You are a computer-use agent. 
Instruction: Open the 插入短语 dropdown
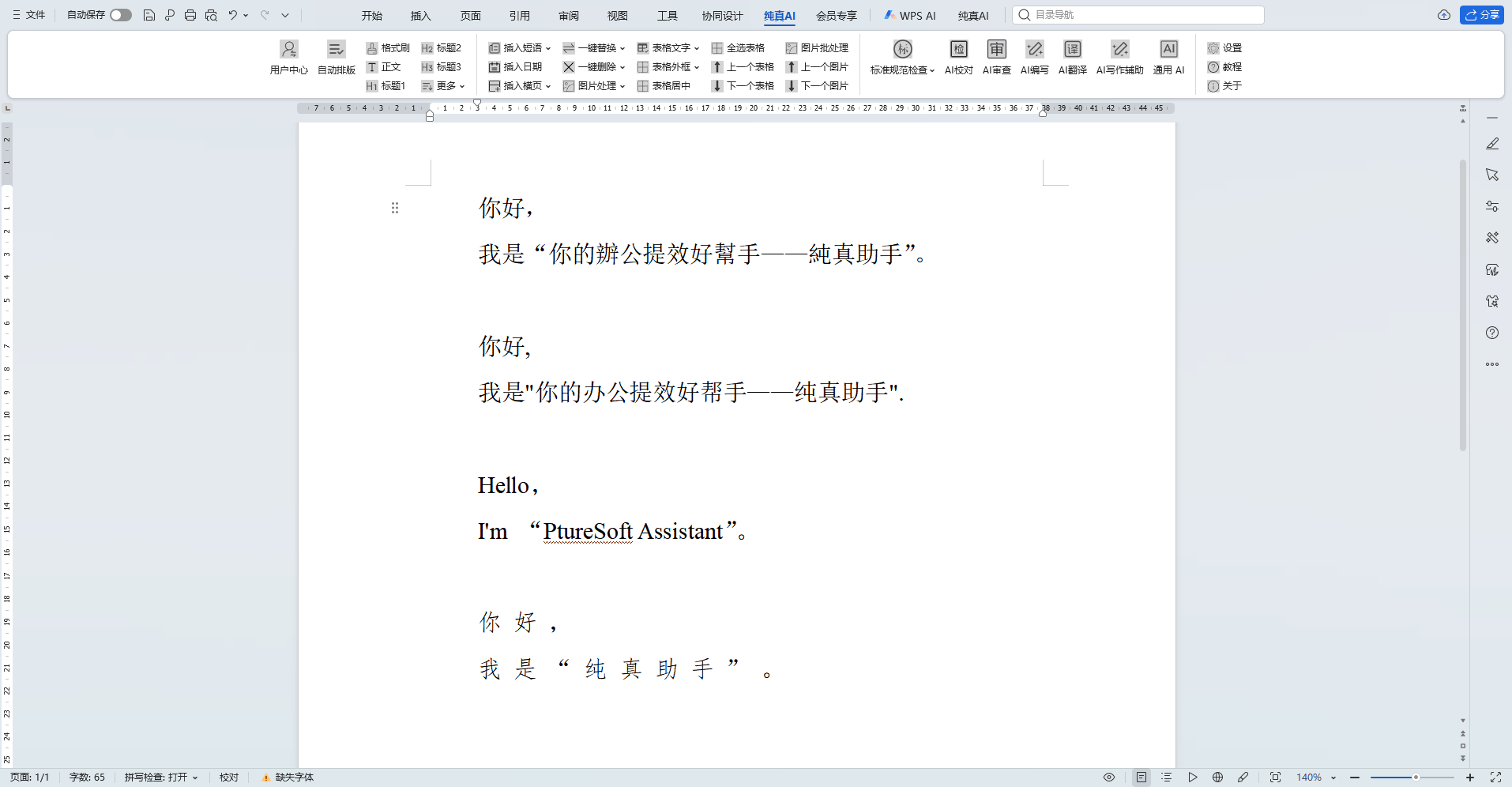tap(520, 48)
